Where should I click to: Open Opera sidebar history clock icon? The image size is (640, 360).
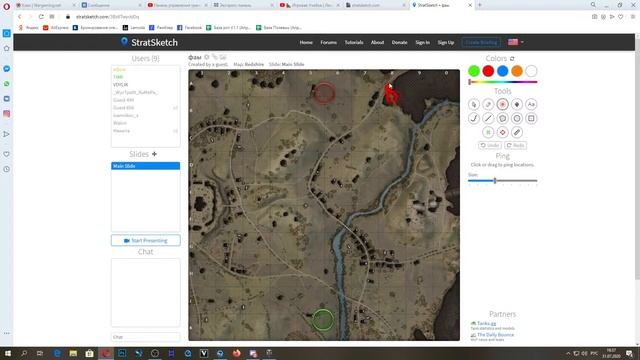(7, 169)
